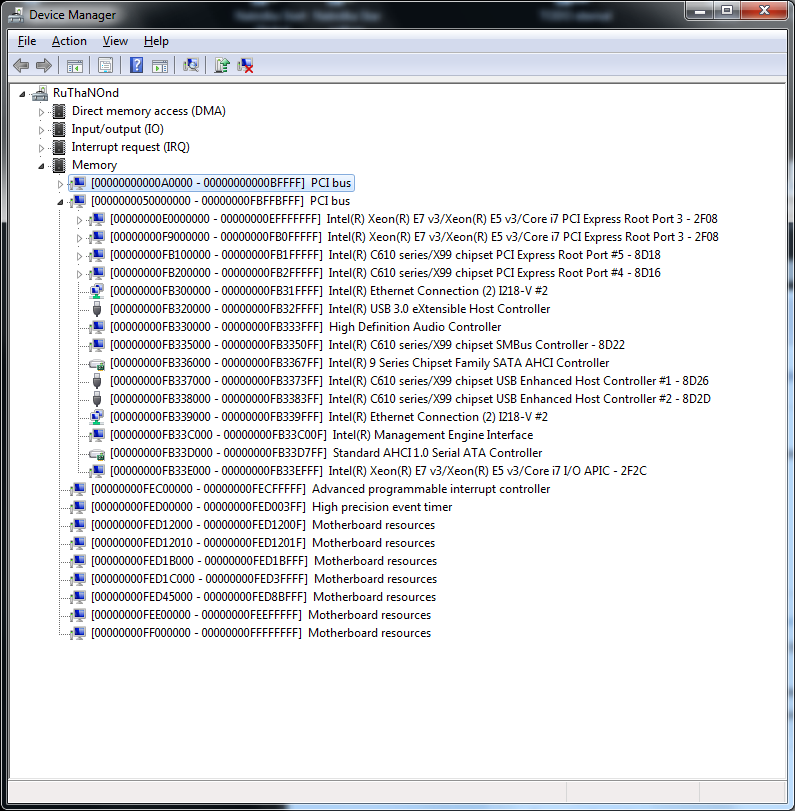Select the RuThaNOnd computer name
This screenshot has height=811, width=795.
86,93
